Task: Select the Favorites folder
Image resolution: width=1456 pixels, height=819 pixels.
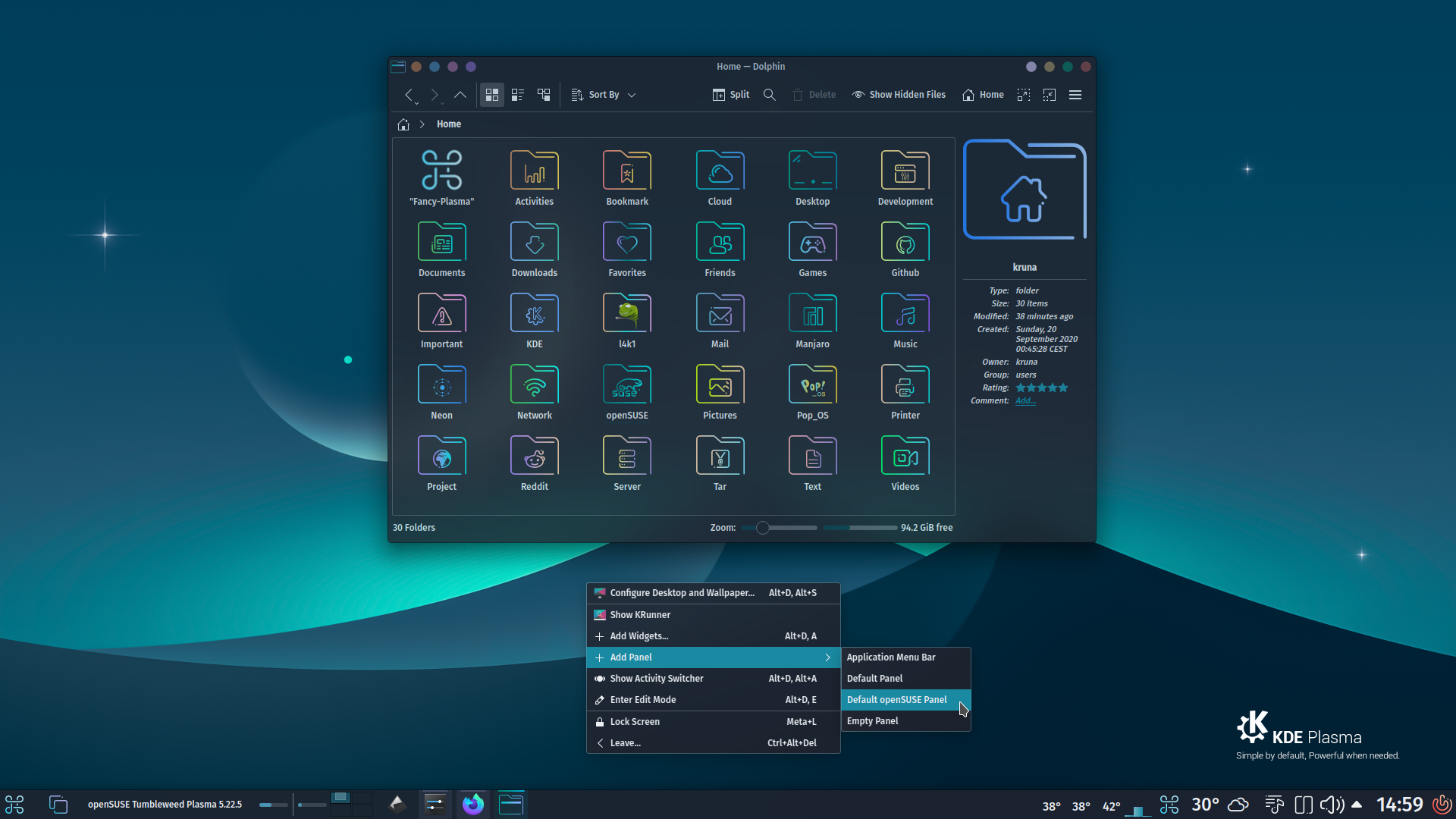Action: click(627, 249)
